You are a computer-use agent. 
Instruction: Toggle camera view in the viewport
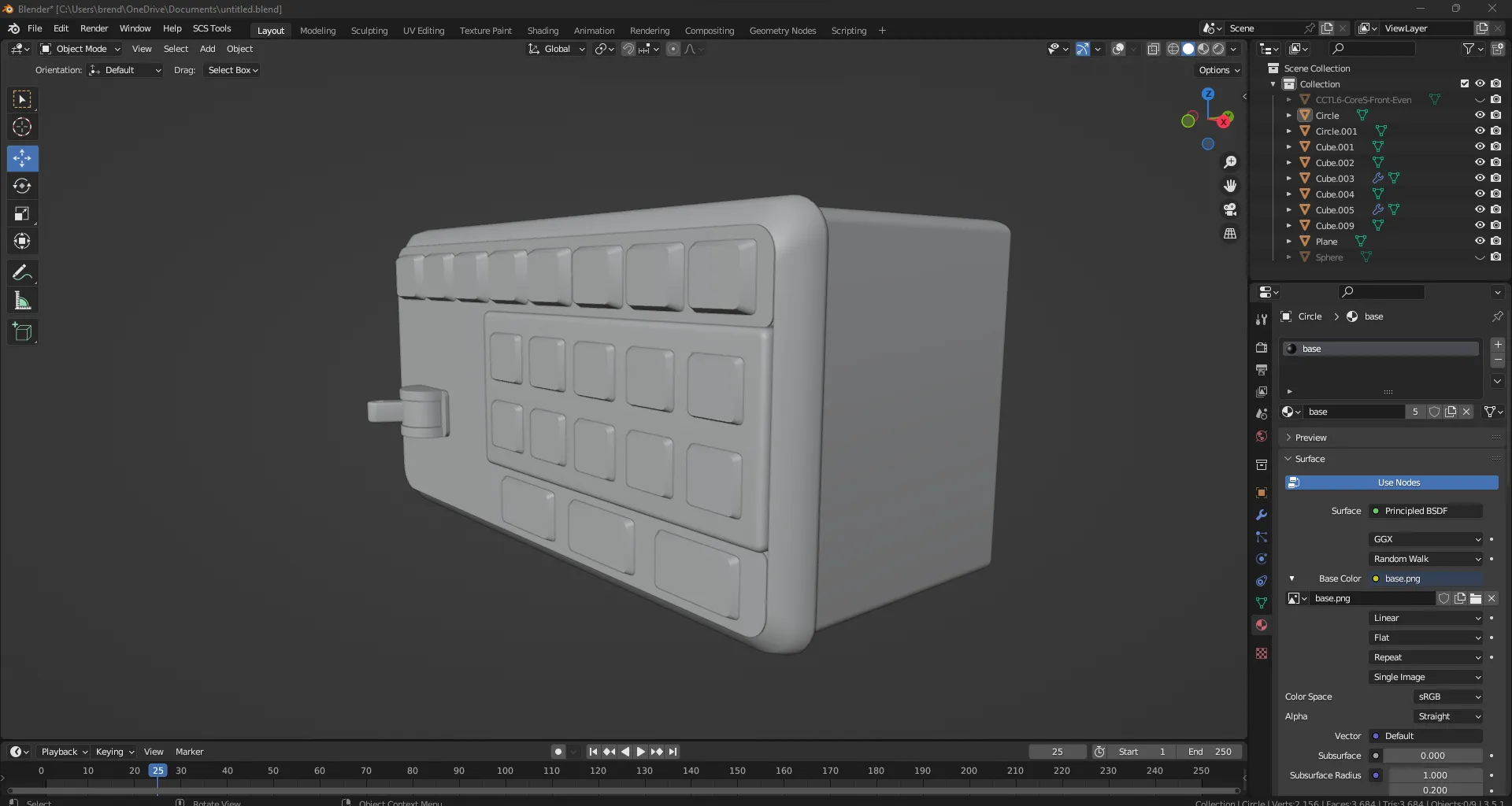(x=1229, y=210)
